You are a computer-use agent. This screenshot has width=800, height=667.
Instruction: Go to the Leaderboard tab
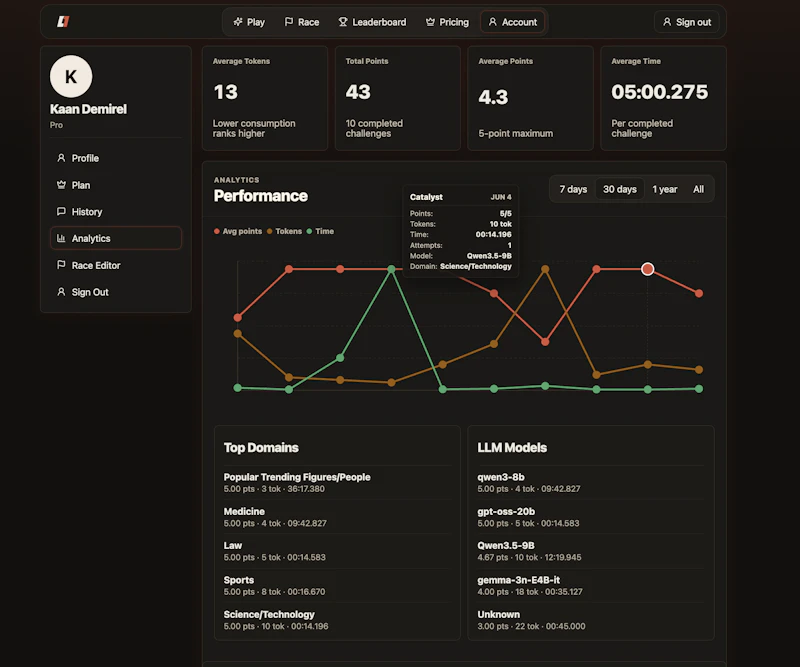click(x=372, y=22)
